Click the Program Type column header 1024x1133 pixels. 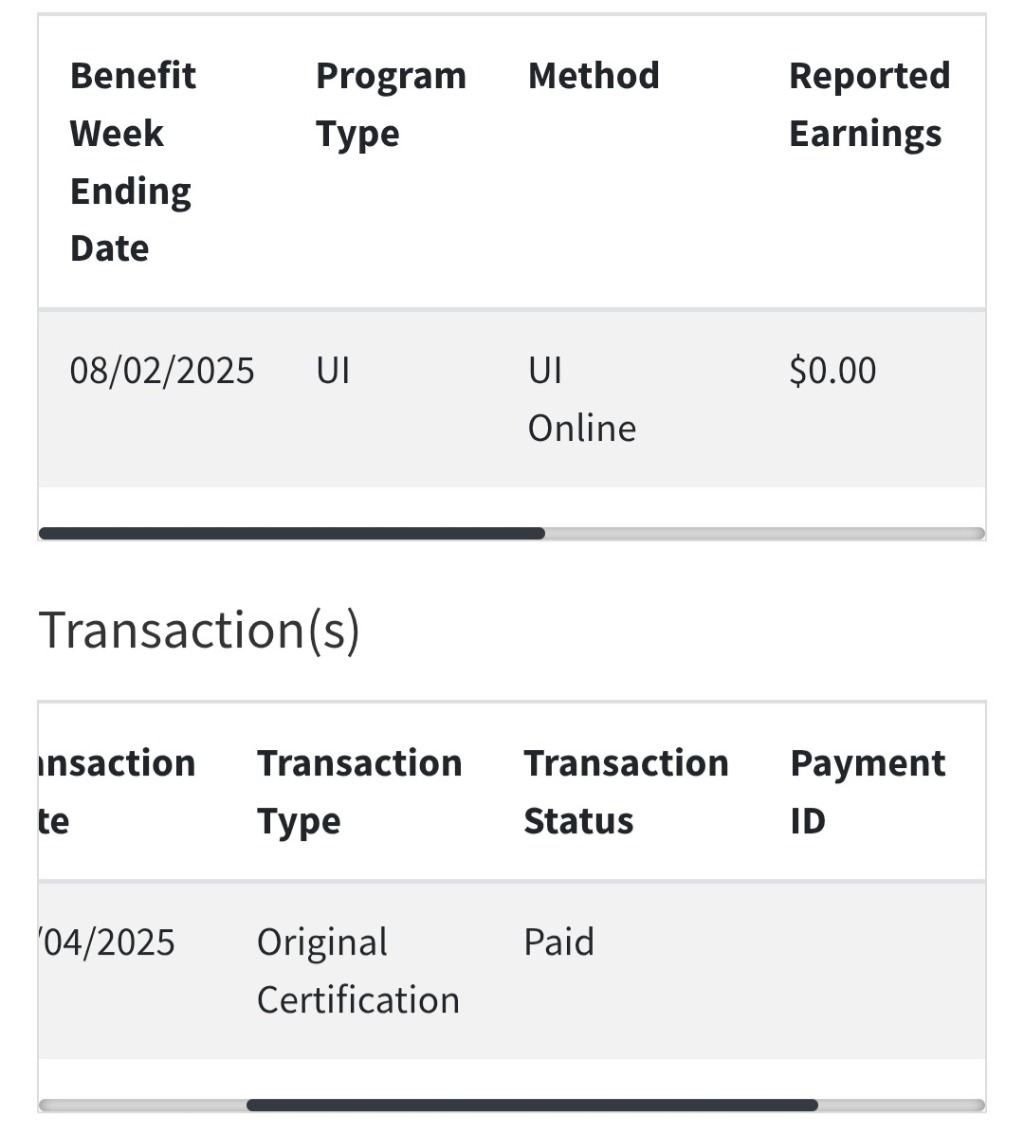390,105
